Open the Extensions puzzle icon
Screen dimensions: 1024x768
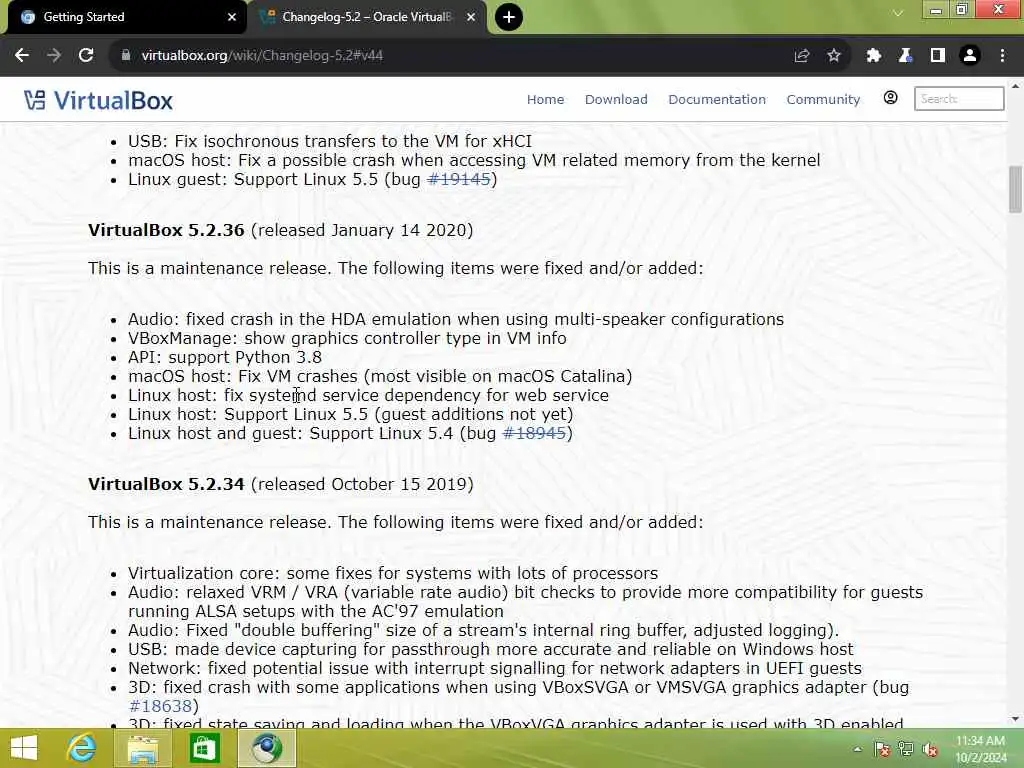pyautogui.click(x=874, y=56)
